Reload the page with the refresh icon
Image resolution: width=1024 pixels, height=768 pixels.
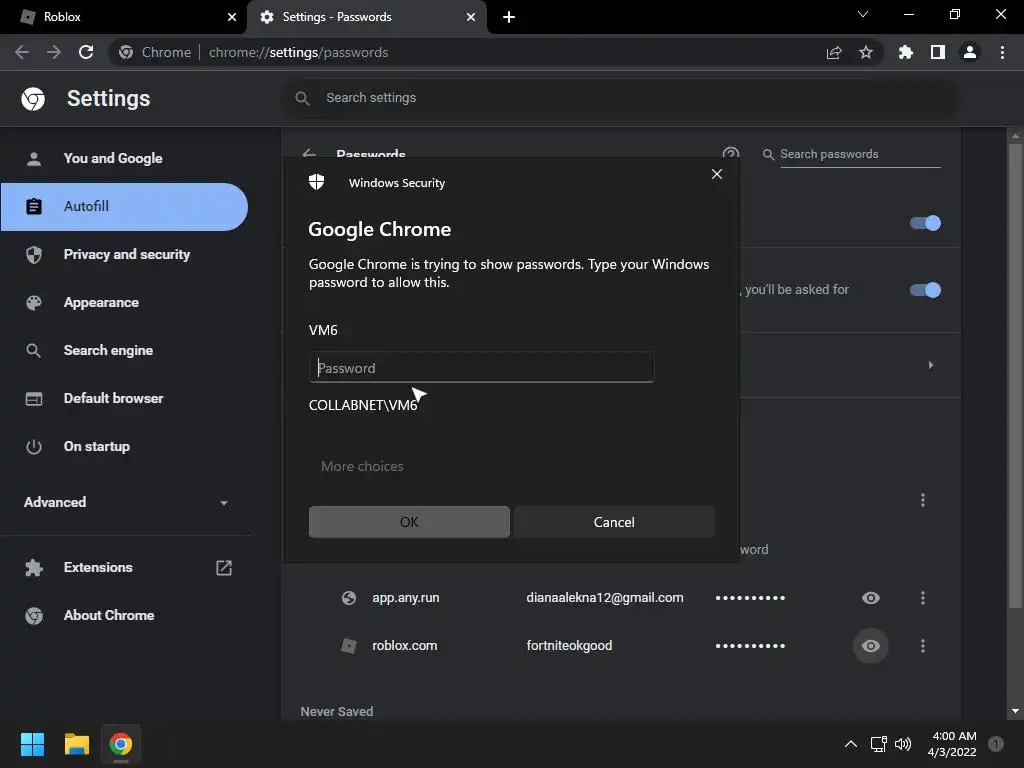tap(86, 52)
